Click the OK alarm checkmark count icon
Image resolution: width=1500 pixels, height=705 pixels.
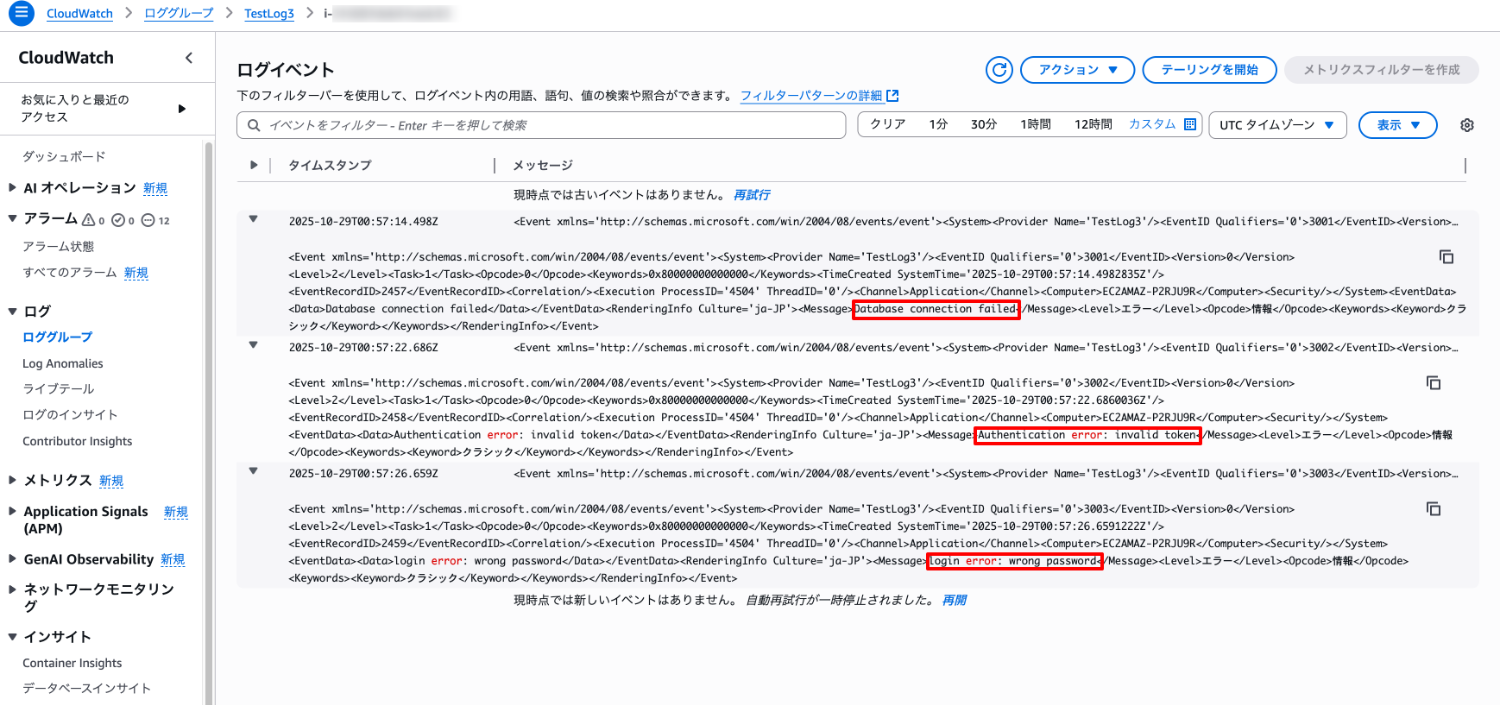(x=123, y=220)
